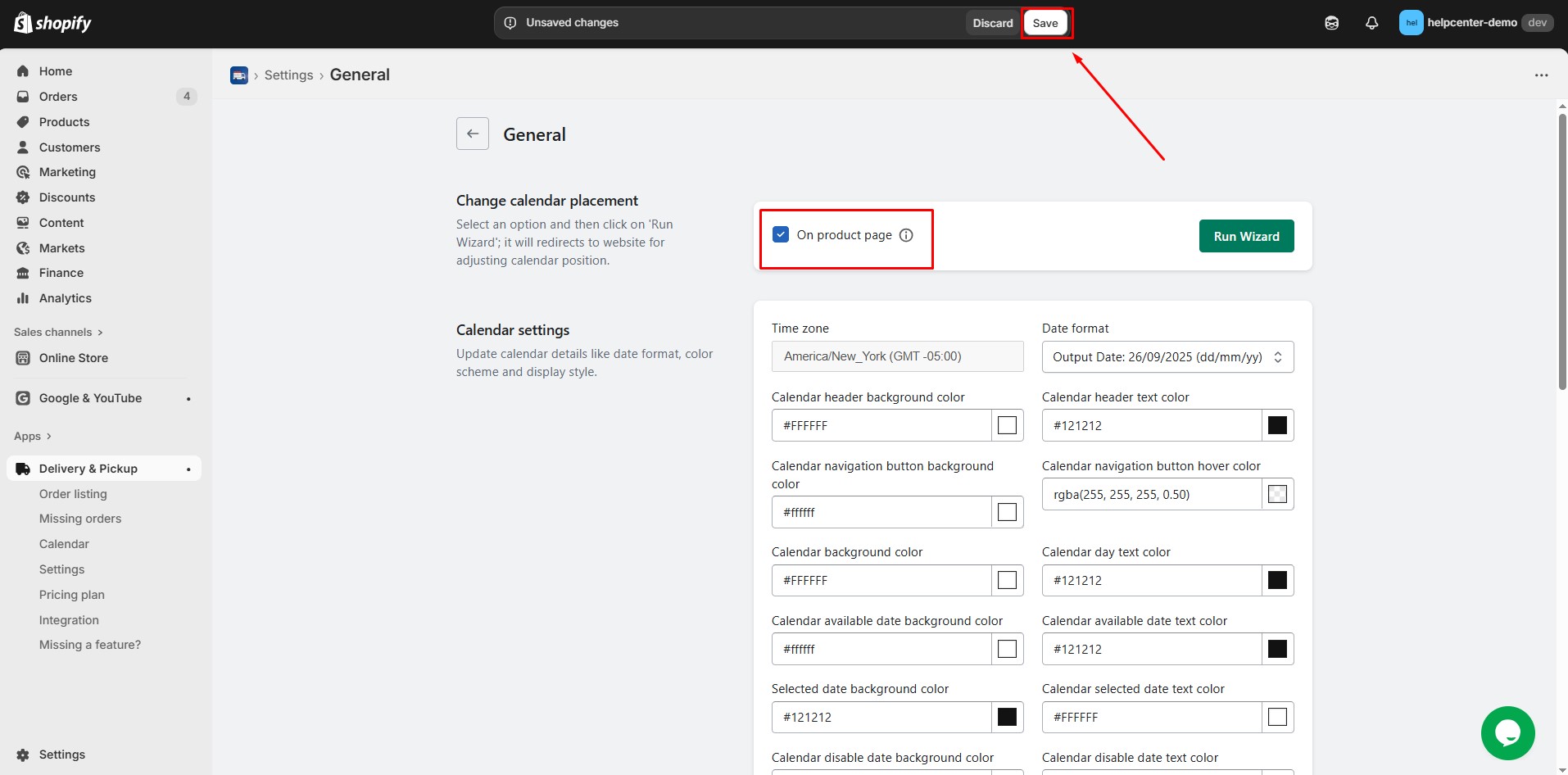Viewport: 1568px width, 775px height.
Task: Click the Time zone input field
Action: (897, 356)
